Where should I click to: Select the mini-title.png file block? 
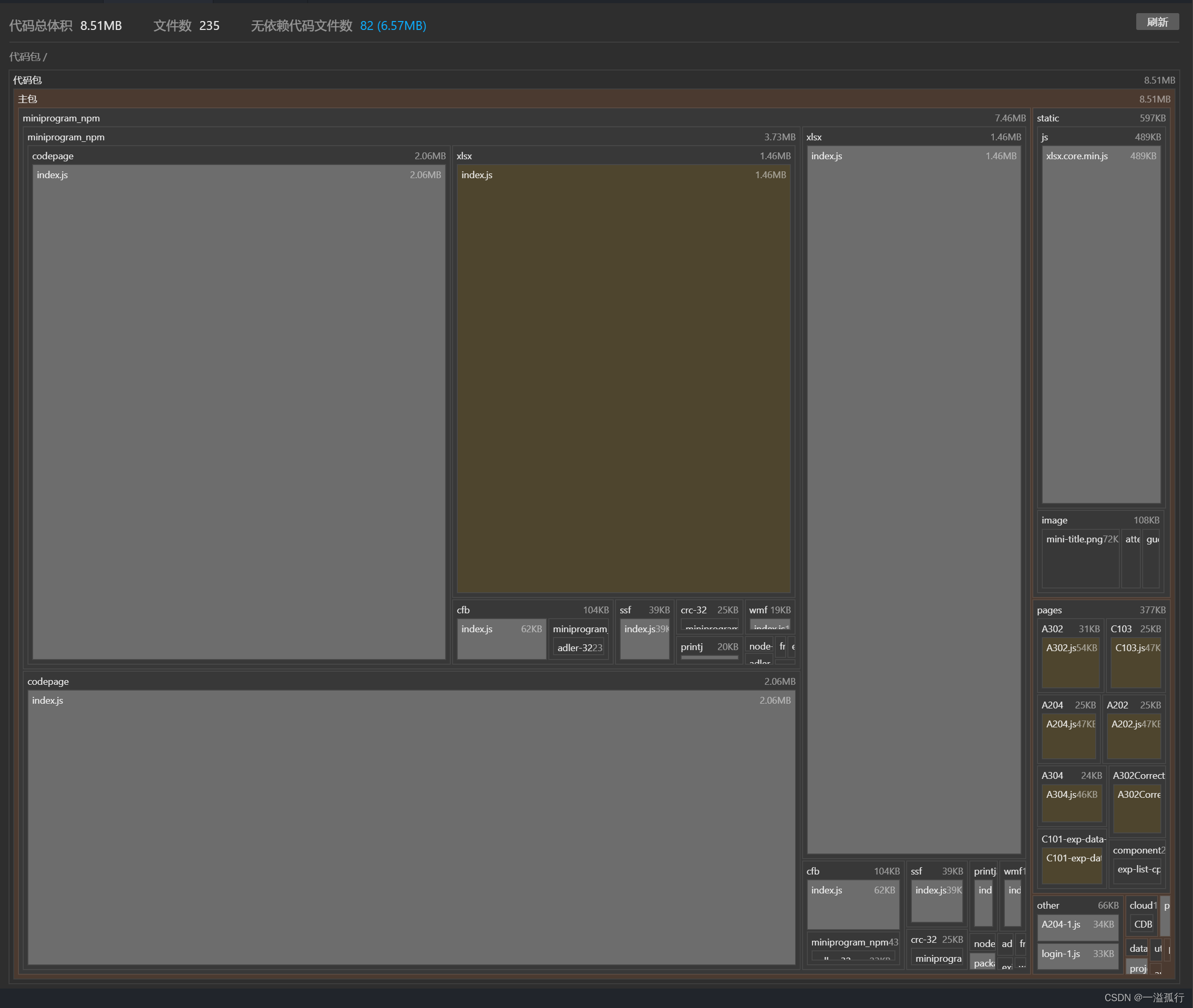coord(1081,559)
